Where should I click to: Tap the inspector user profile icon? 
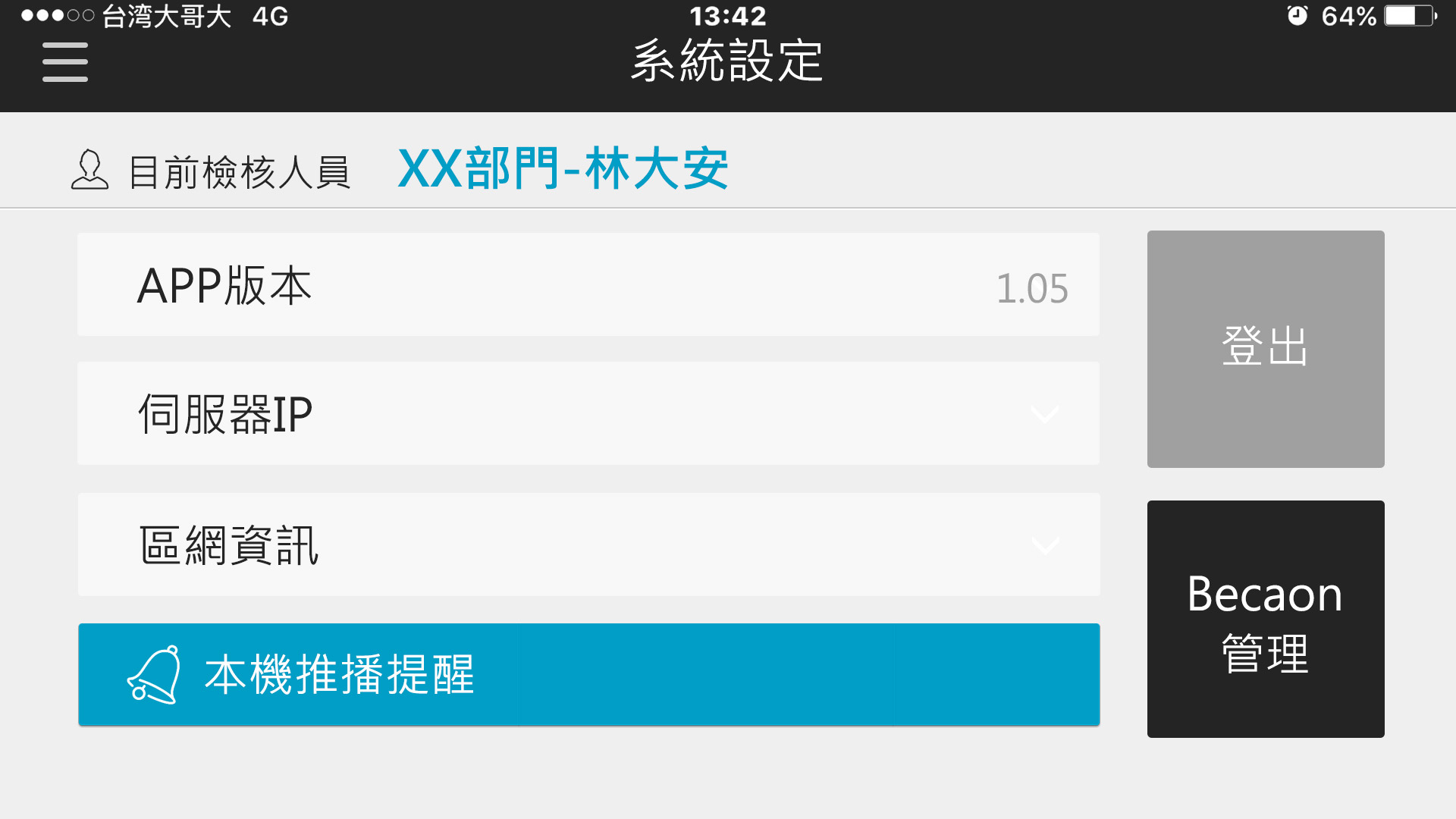(89, 169)
